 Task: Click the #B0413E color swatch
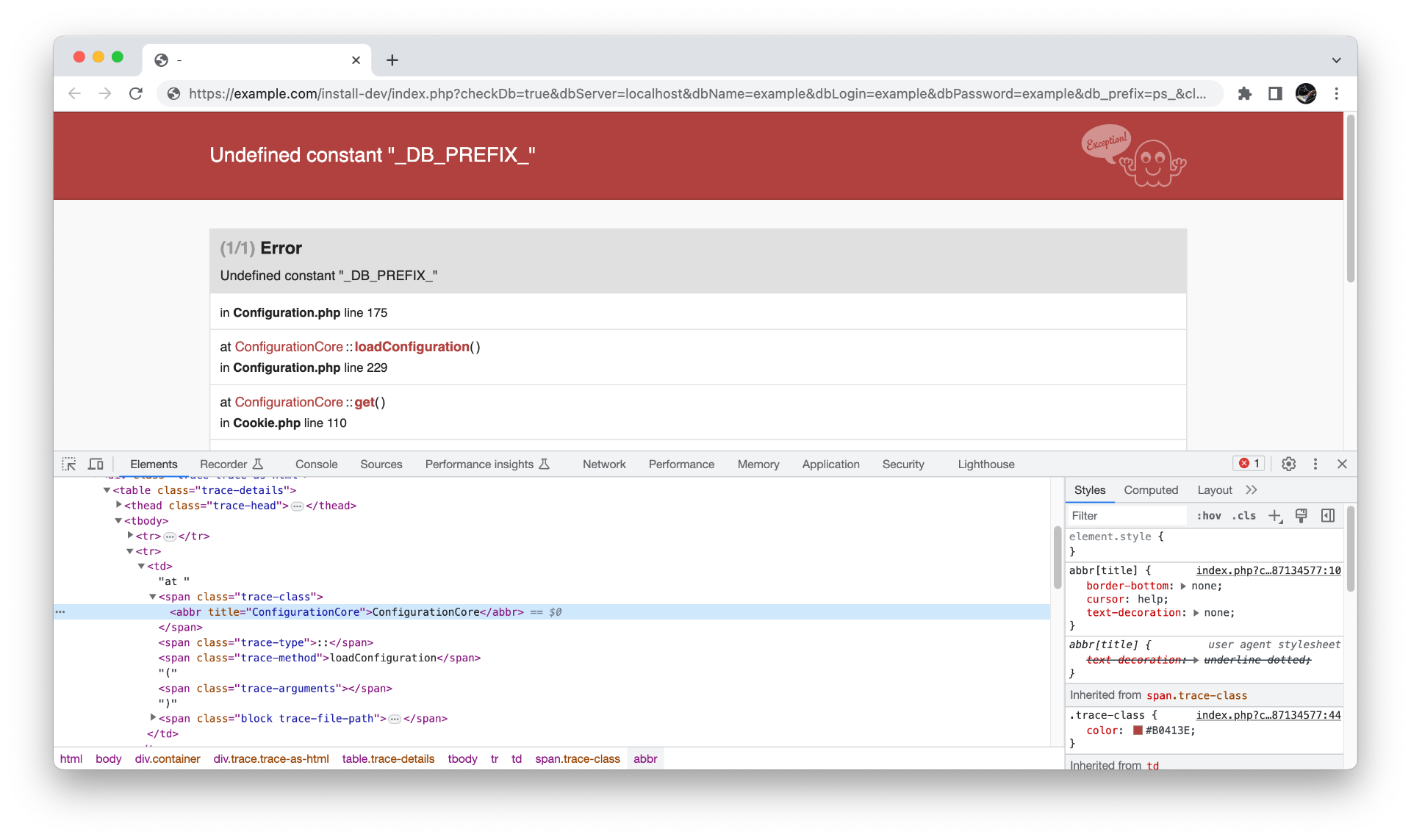[1138, 730]
